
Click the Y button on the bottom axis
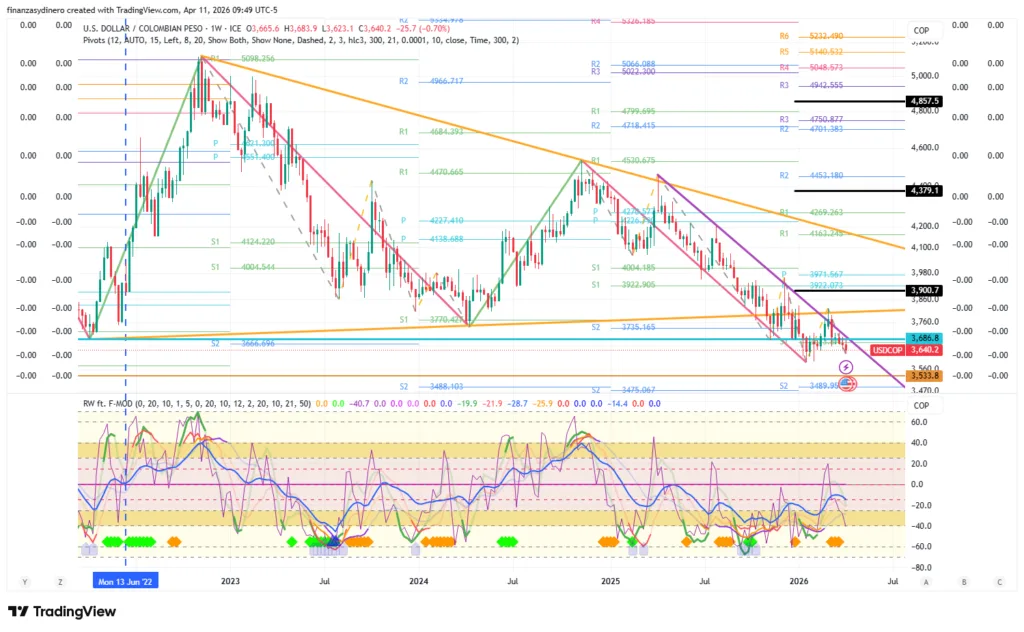click(24, 581)
